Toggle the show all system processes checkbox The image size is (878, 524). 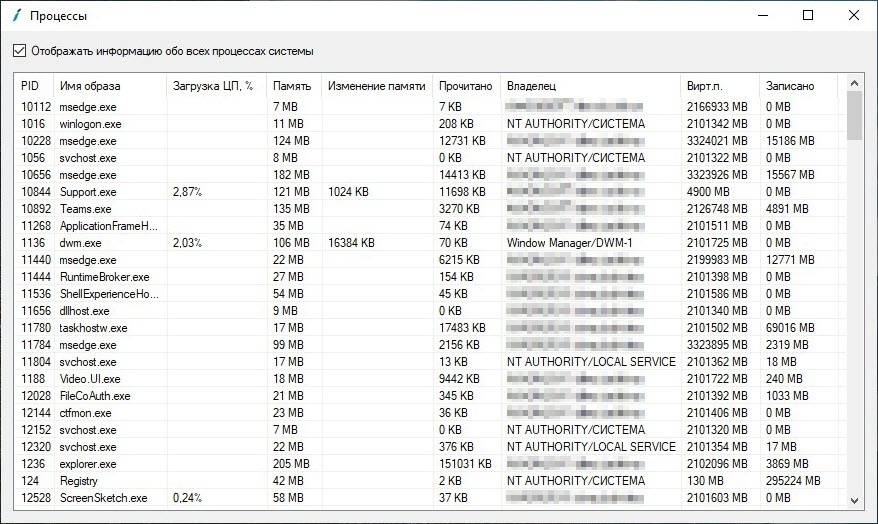point(19,51)
